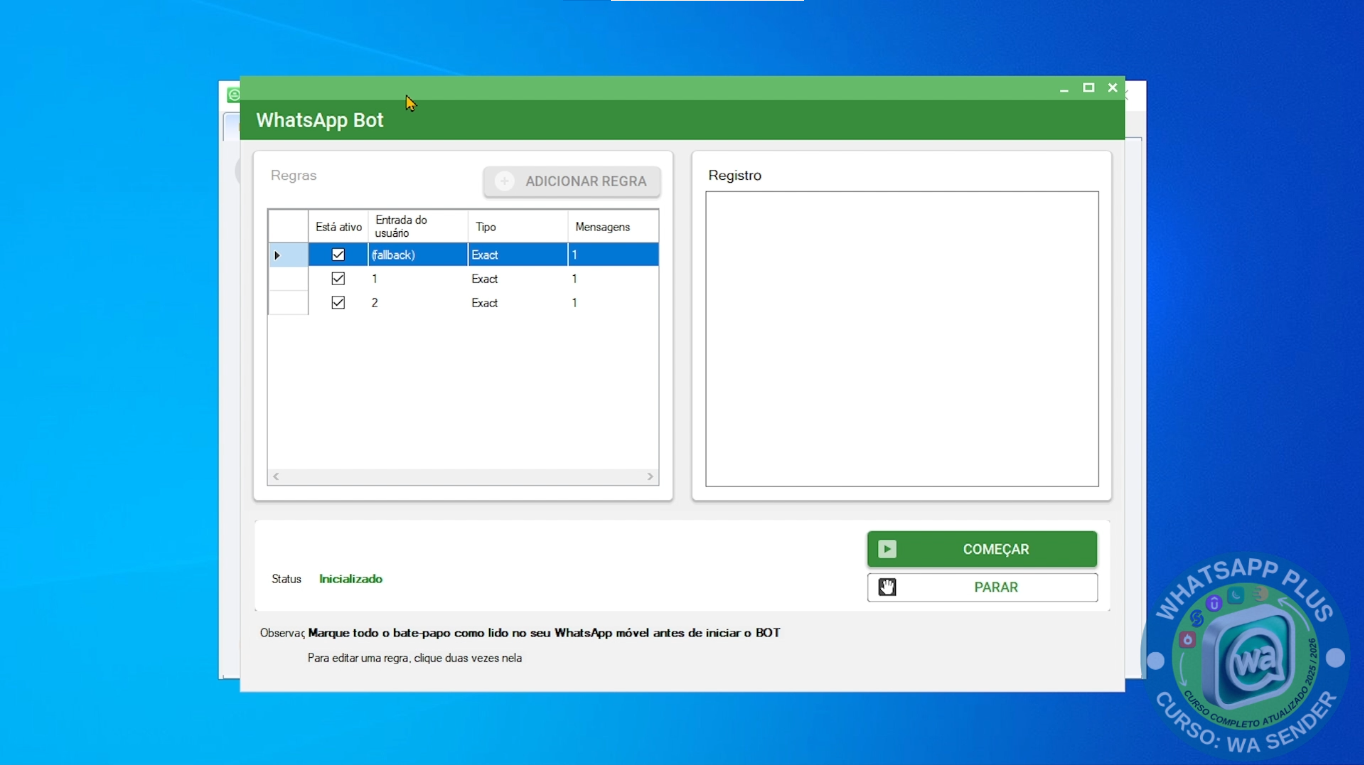Screen dimensions: 1364x765
Task: Toggle active checkbox for rule 1
Action: coord(338,279)
